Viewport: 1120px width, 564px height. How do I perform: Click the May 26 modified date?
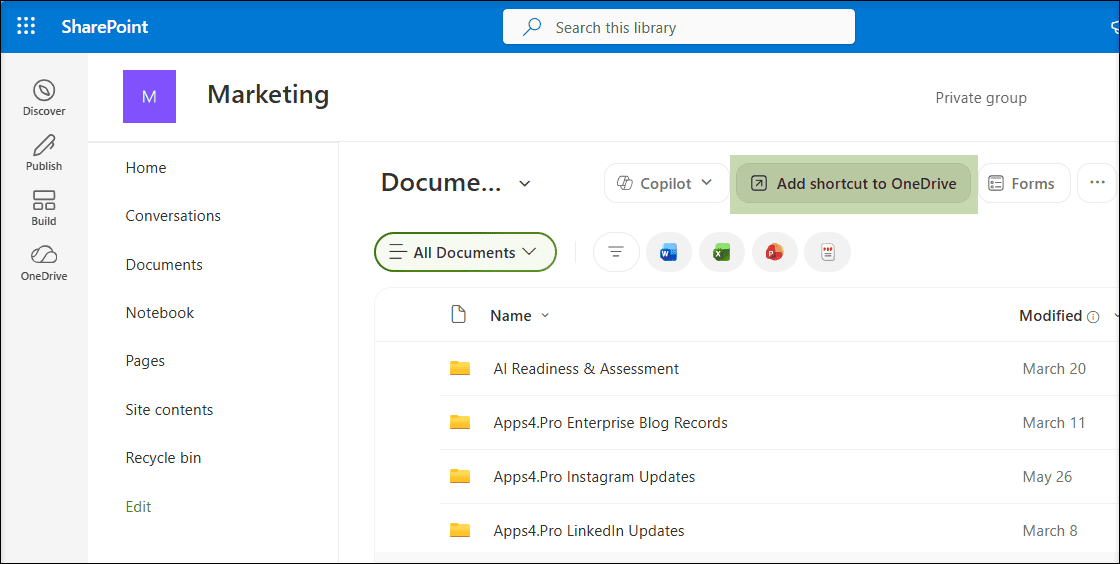(x=1047, y=477)
